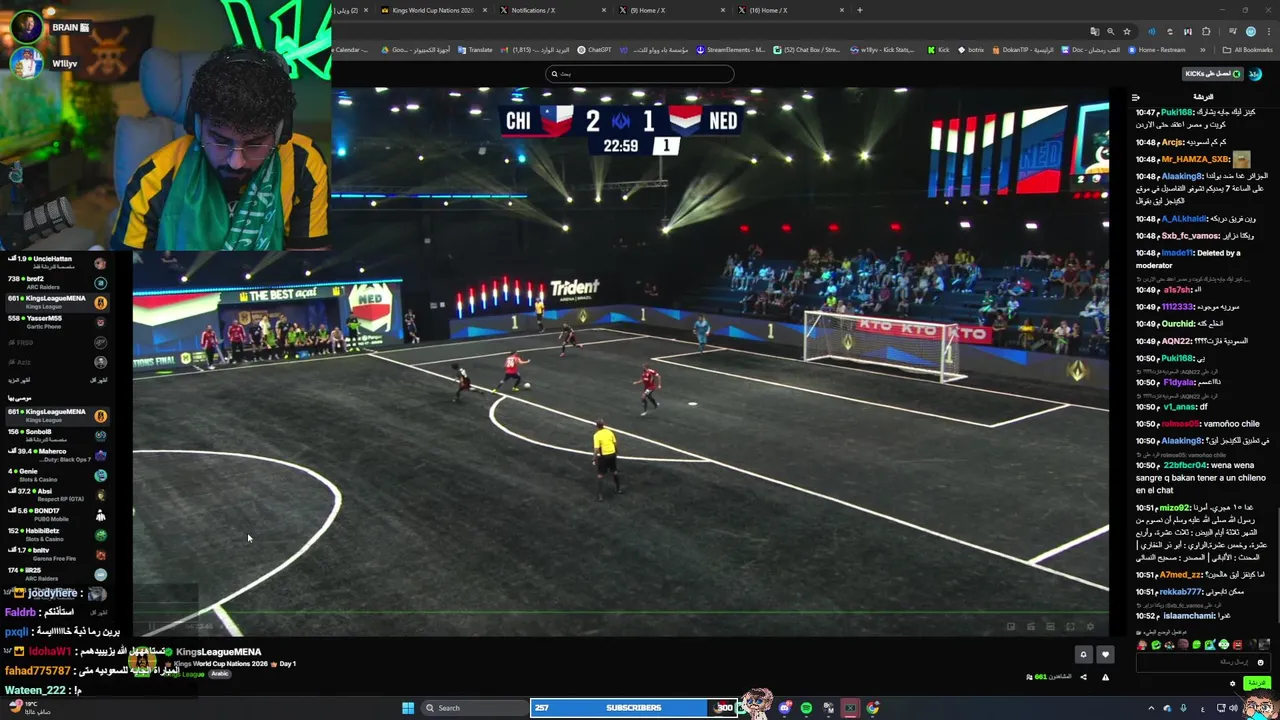This screenshot has height=720, width=1280.
Task: Click chat username Puki168 at 10:47
Action: click(x=1178, y=113)
